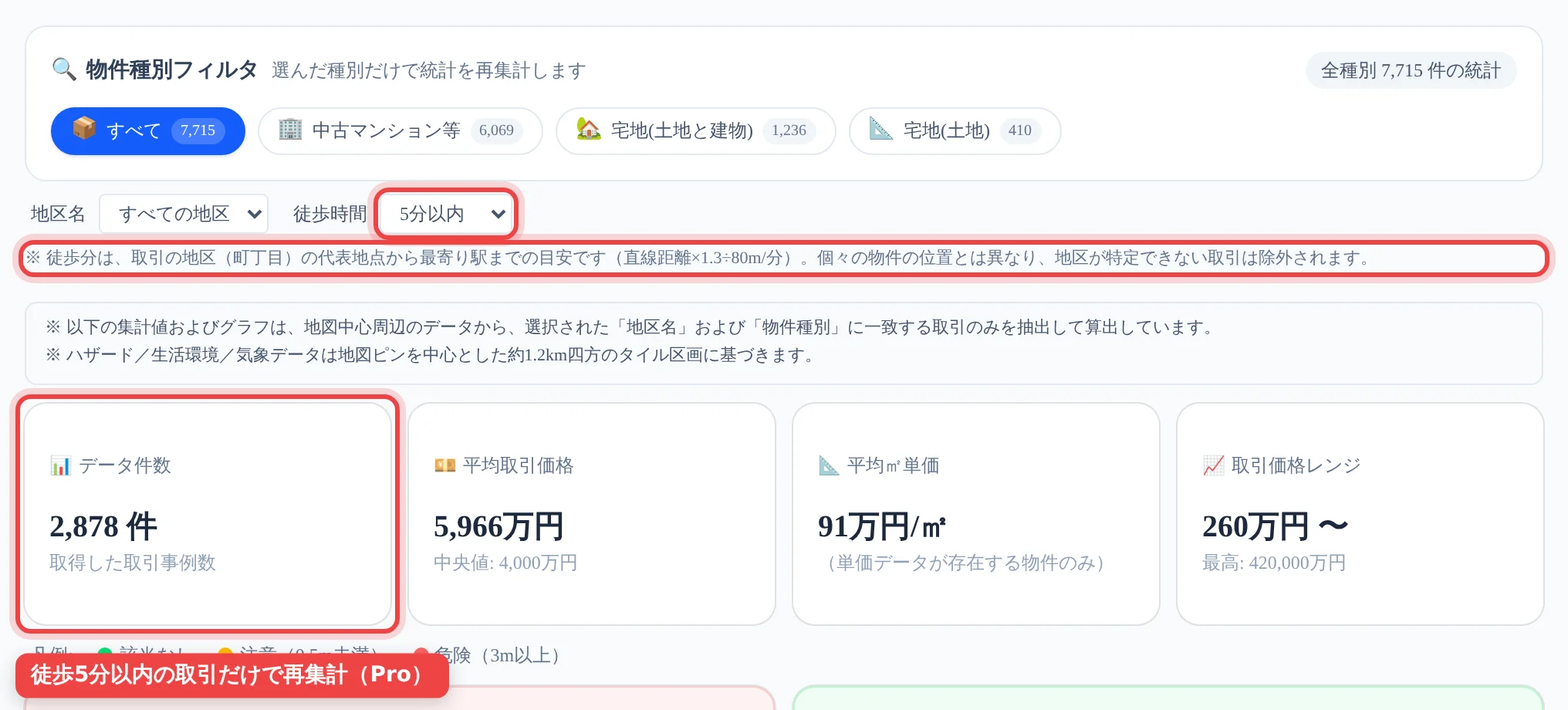Viewport: 1568px width, 710px height.
Task: Click 危険（3m以上）legend entry
Action: [x=491, y=655]
